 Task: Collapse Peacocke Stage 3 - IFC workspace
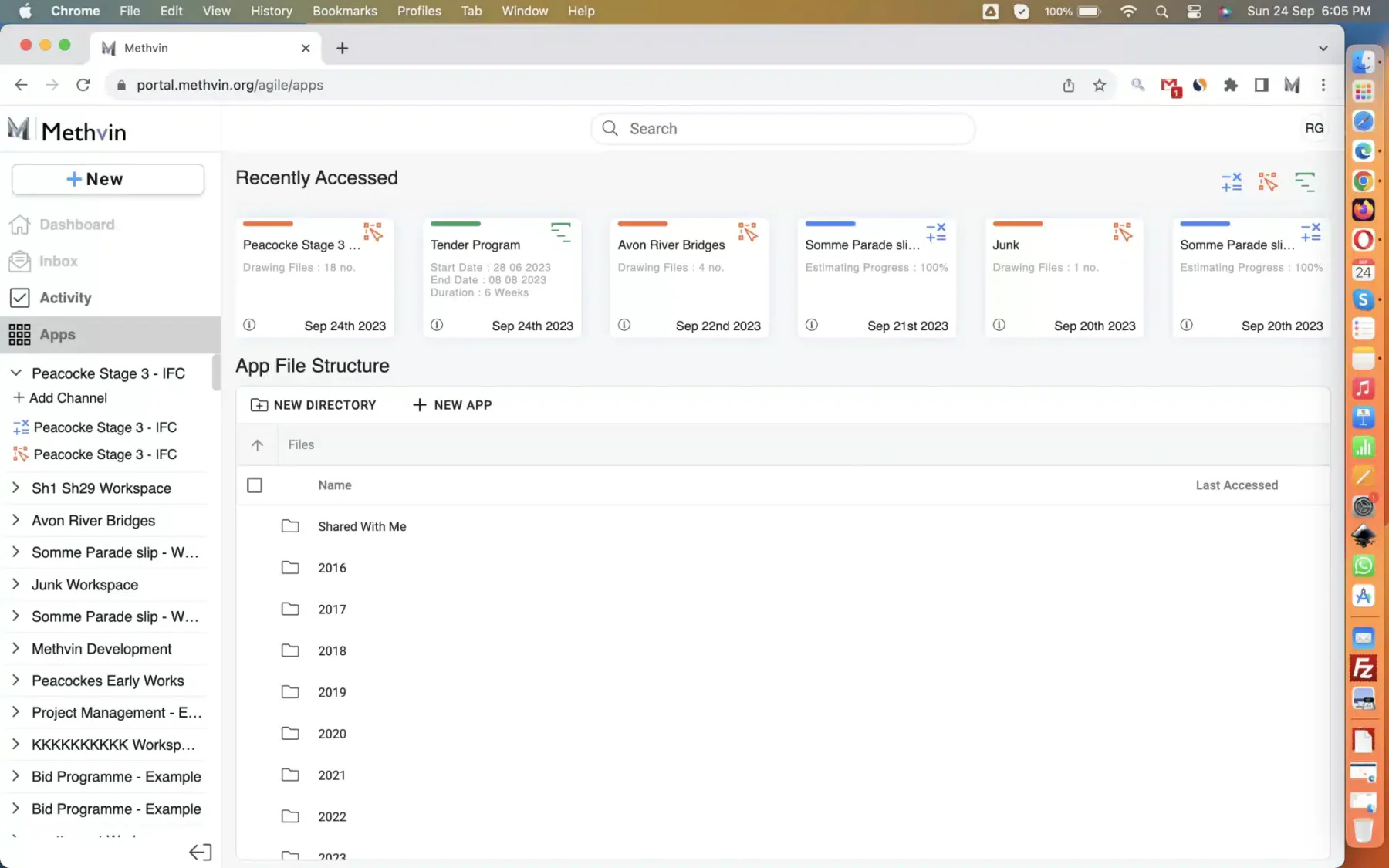[x=15, y=373]
